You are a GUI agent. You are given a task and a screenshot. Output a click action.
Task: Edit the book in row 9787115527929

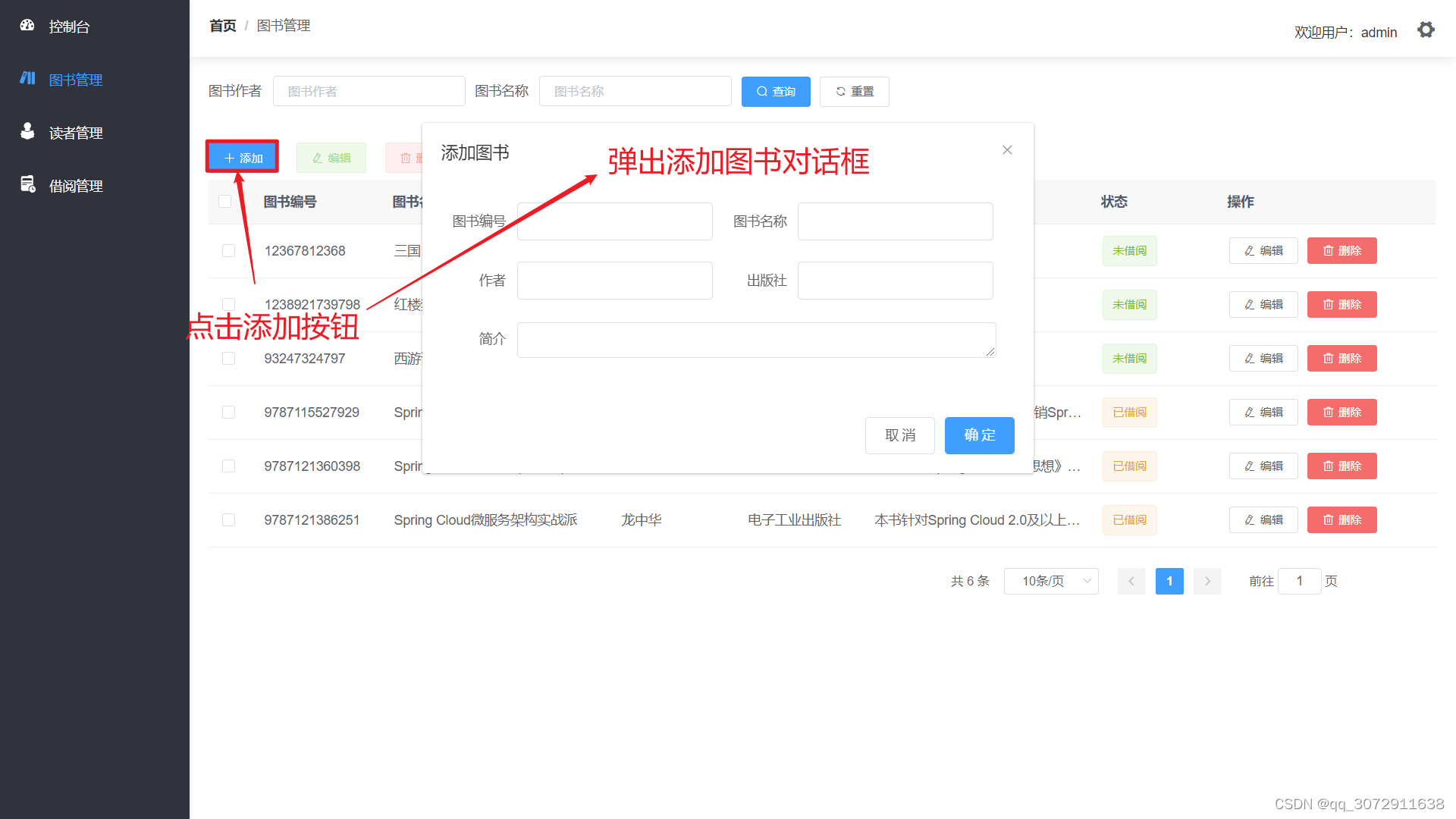click(x=1263, y=413)
